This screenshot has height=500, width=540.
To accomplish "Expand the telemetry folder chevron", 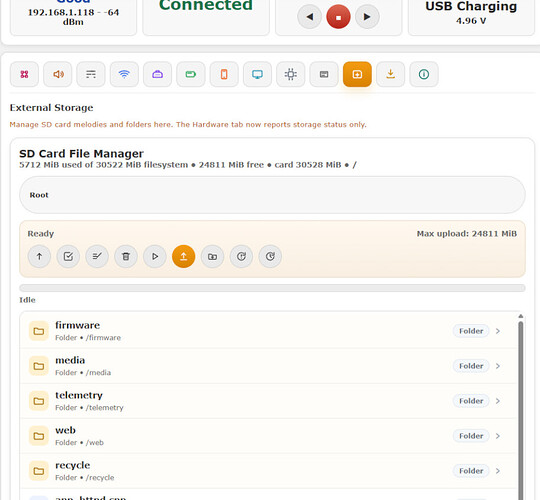I will pos(498,401).
